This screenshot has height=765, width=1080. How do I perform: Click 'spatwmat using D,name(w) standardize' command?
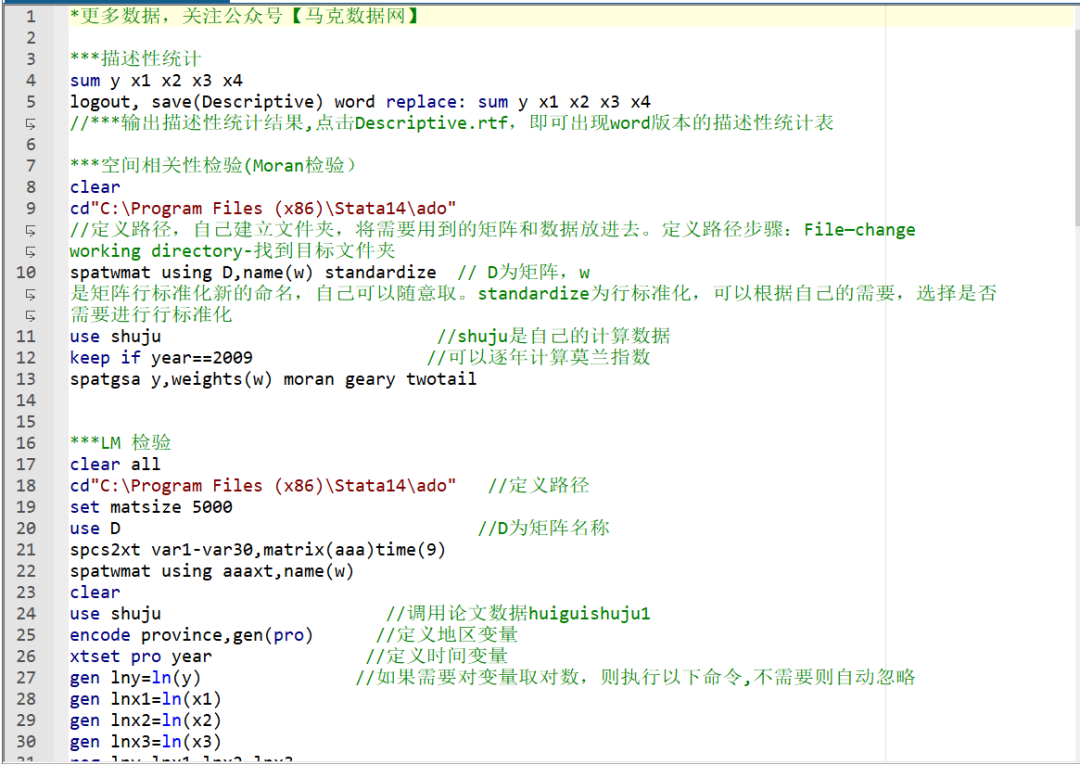(253, 273)
